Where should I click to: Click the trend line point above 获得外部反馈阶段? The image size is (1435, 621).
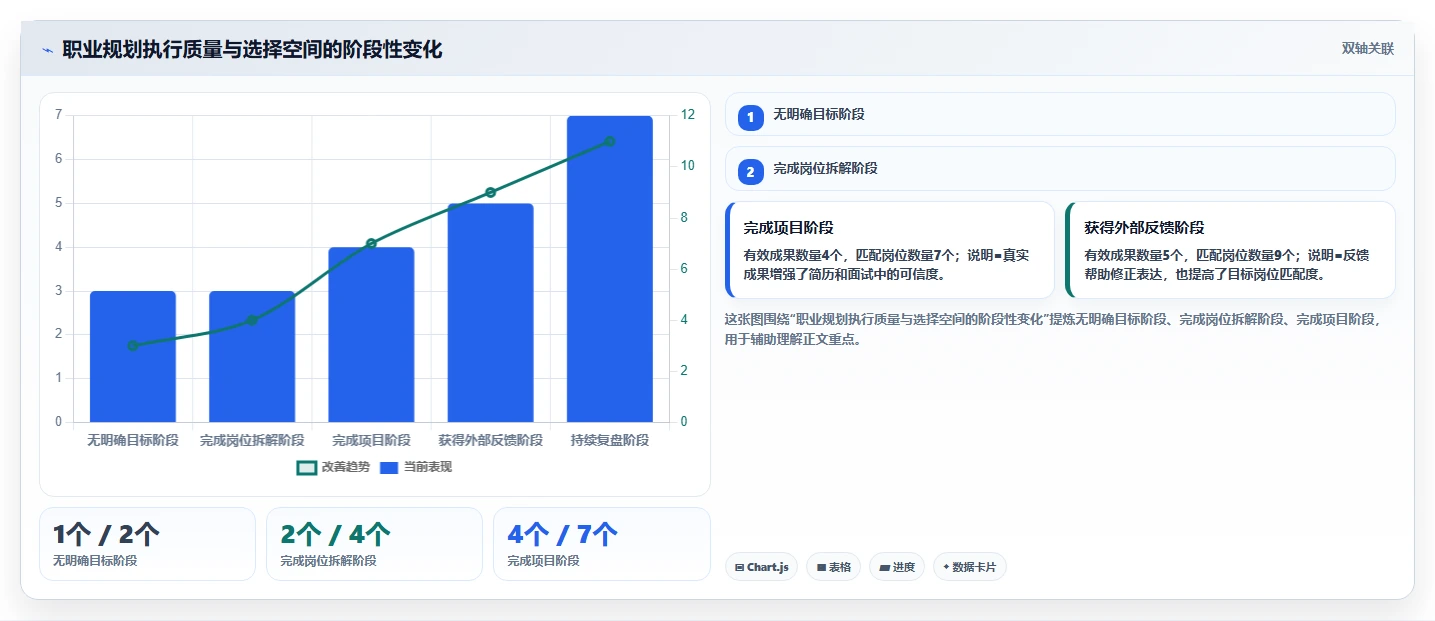490,192
